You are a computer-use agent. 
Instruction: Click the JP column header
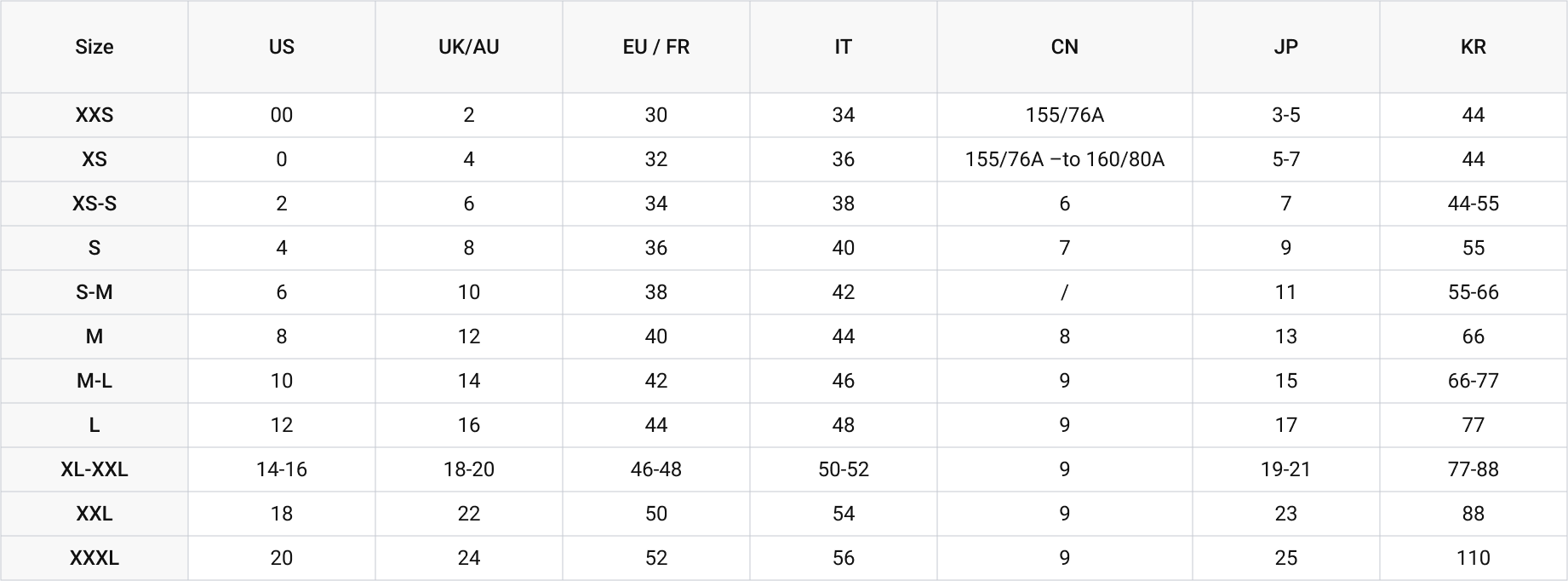tap(1286, 47)
